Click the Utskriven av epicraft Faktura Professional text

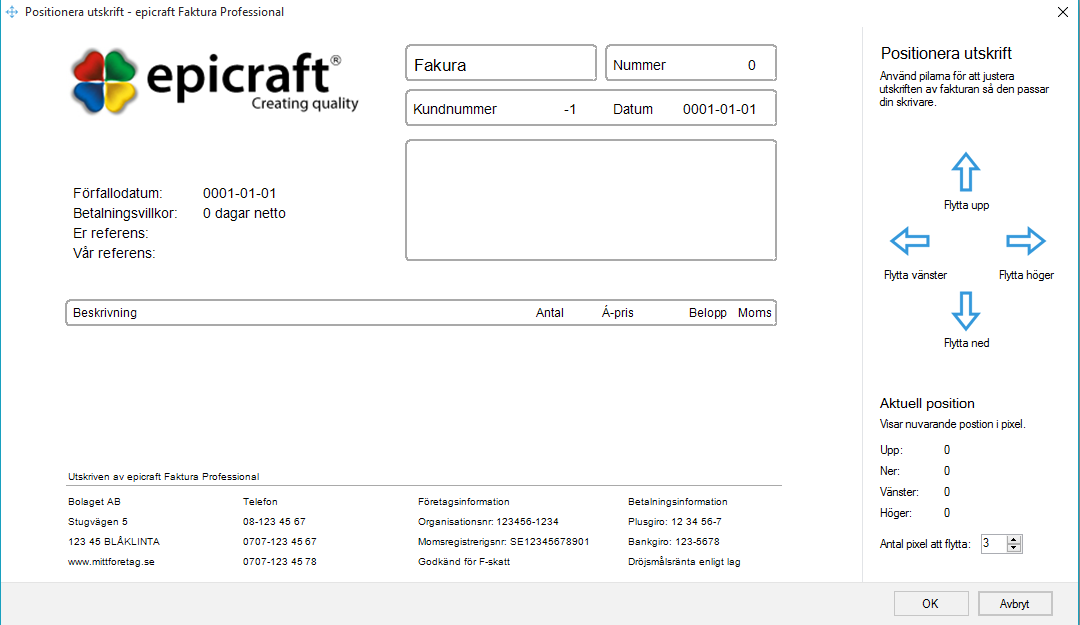tap(163, 477)
